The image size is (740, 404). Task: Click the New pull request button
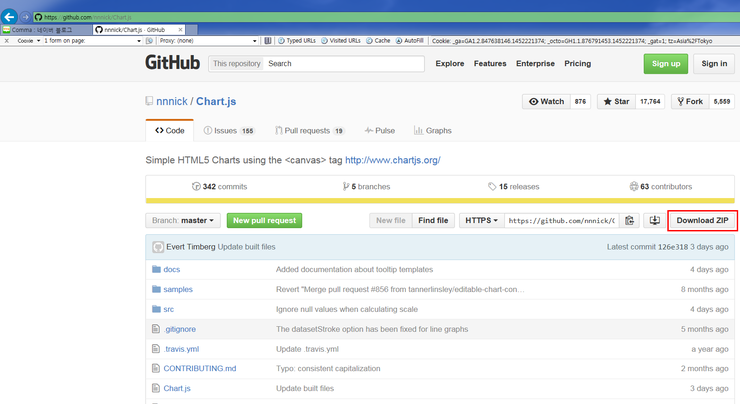(x=264, y=220)
